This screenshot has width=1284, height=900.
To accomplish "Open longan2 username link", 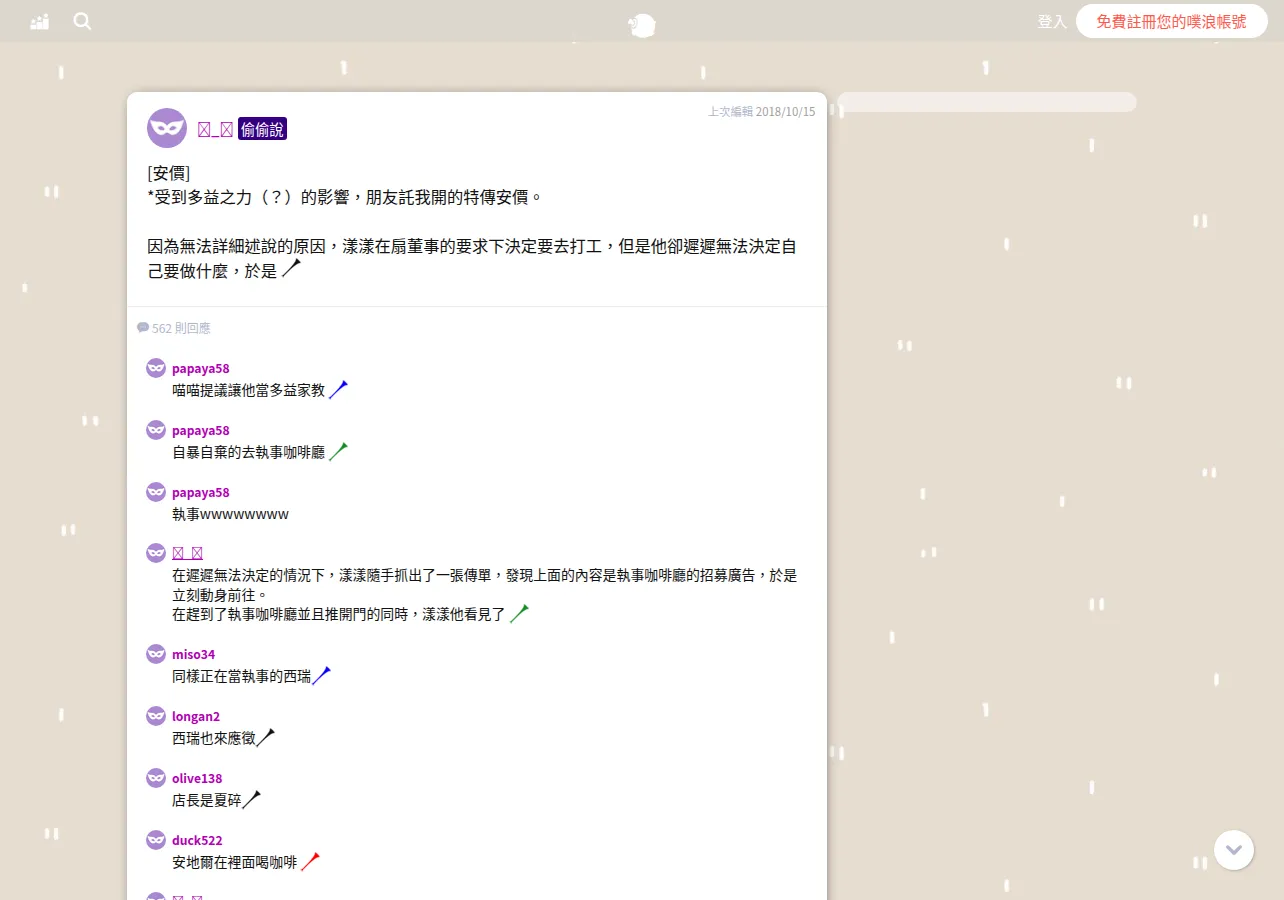I will pyautogui.click(x=196, y=716).
